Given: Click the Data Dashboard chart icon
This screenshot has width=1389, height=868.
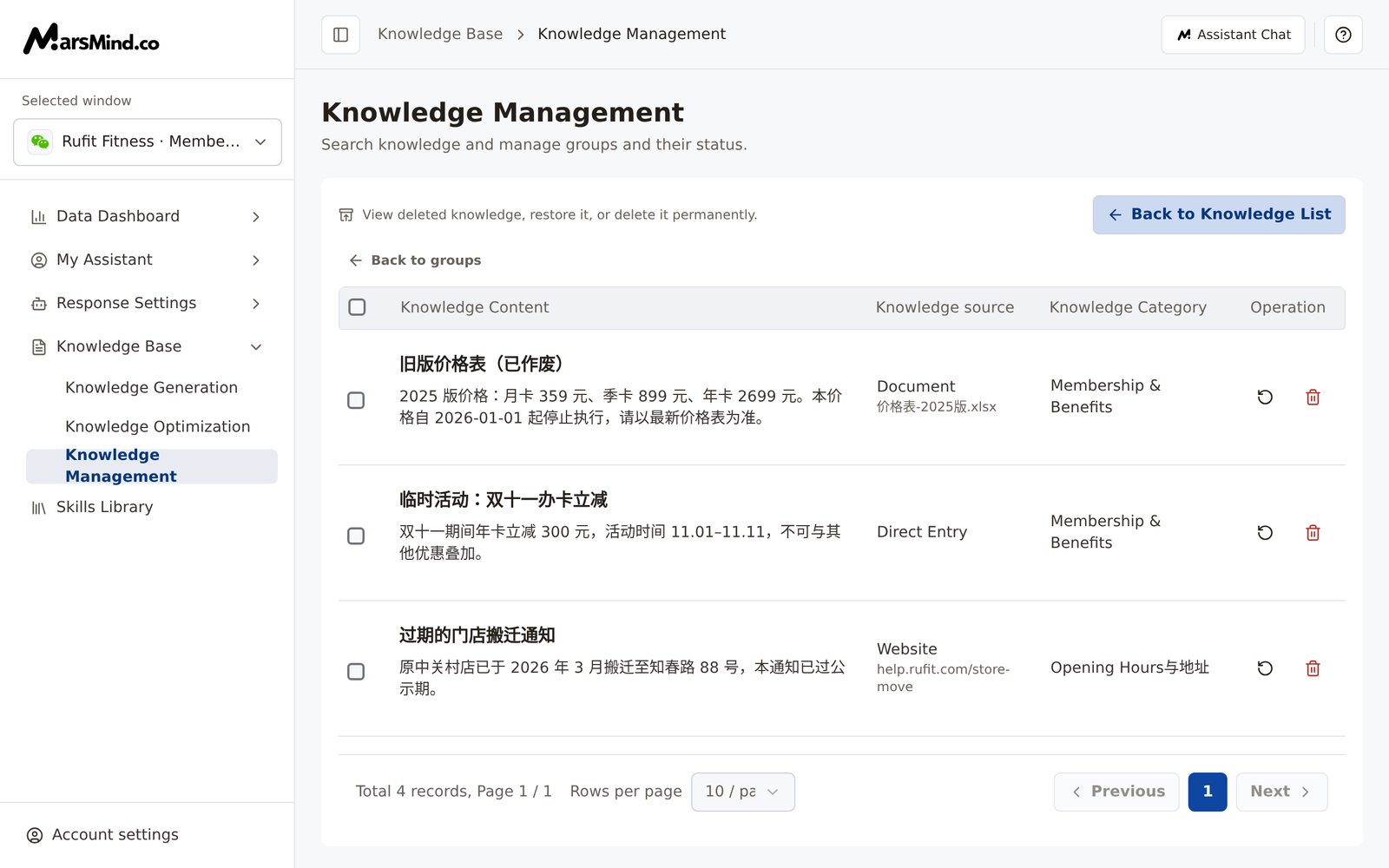Looking at the screenshot, I should pyautogui.click(x=38, y=216).
